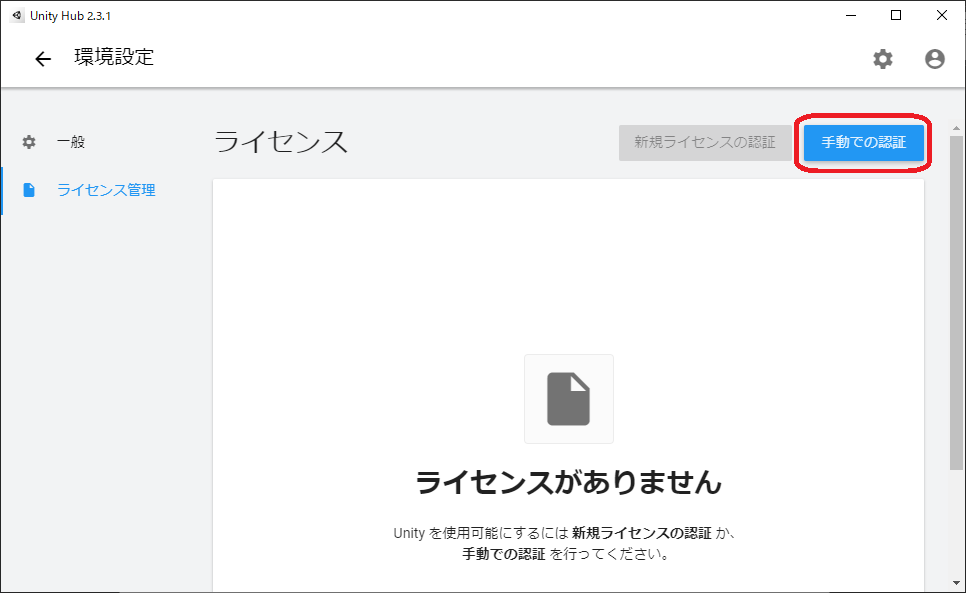Click the Unity Hub logo in title bar
966x593 pixels.
point(17,15)
